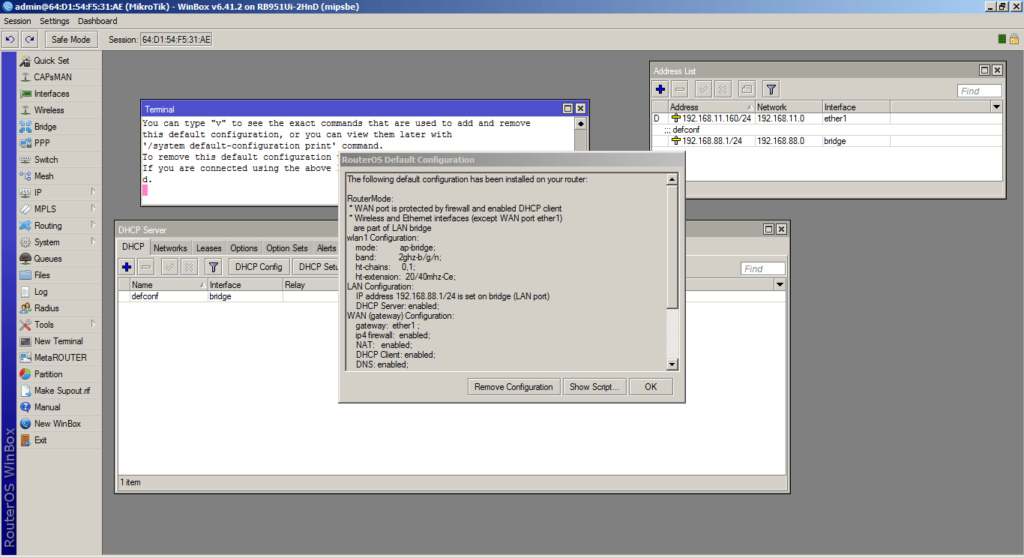1024x558 pixels.
Task: Open column dropdown in Address List
Action: tap(996, 107)
